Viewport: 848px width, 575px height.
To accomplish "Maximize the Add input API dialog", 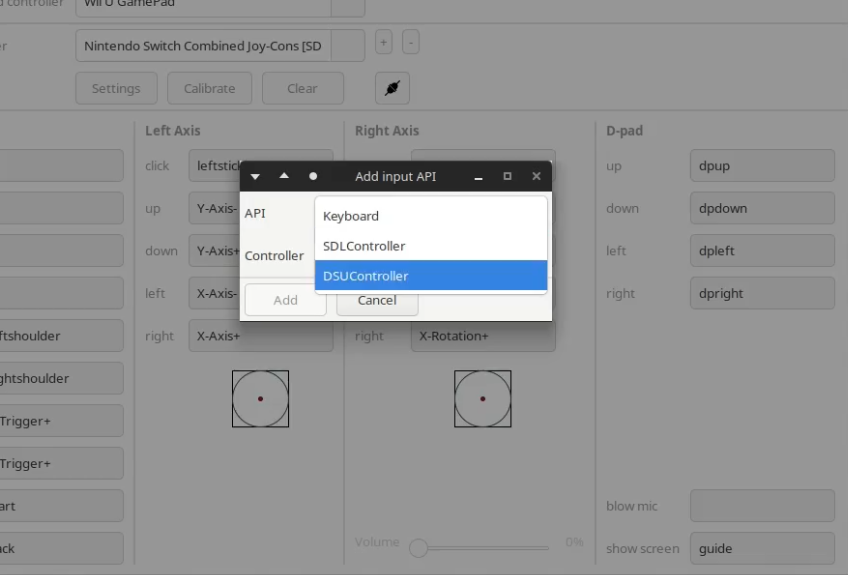I will (x=507, y=176).
